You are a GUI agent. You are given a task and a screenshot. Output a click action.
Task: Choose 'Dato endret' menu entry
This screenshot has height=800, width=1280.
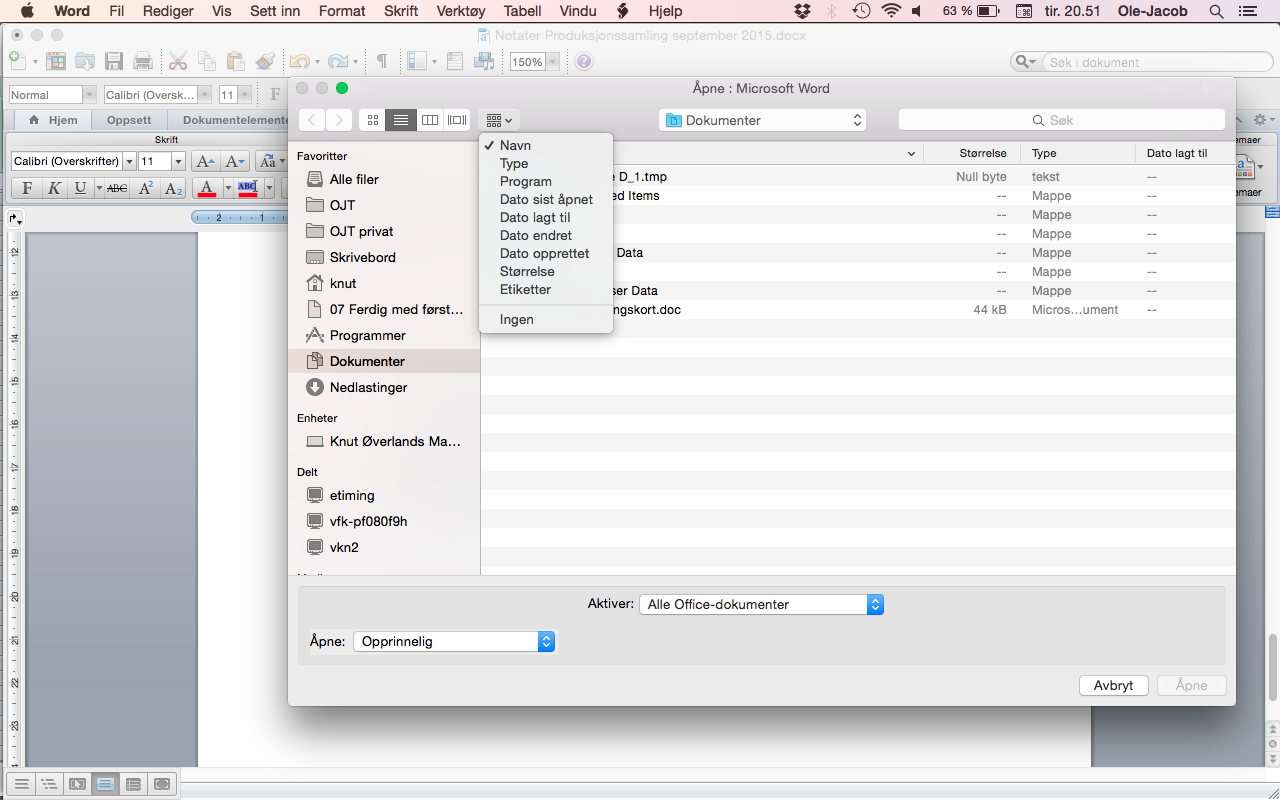pos(546,235)
